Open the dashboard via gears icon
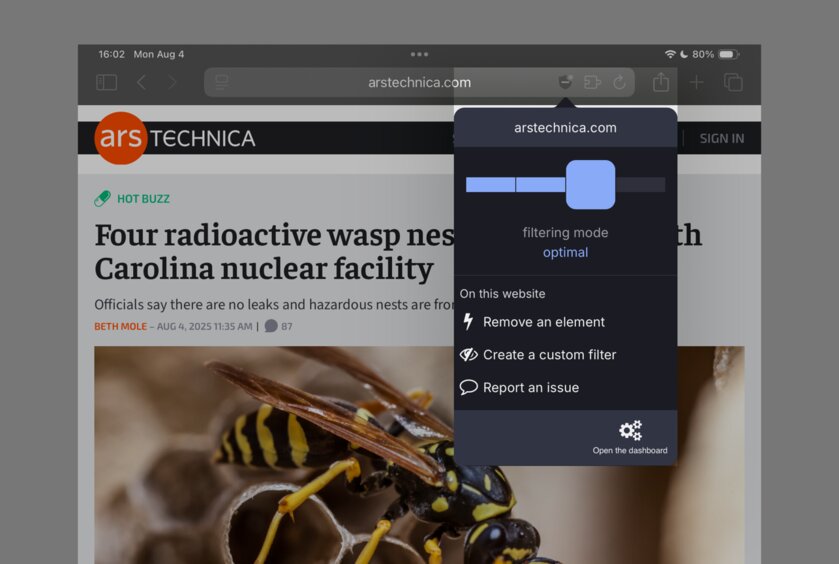Viewport: 839px width, 564px height. pos(630,430)
